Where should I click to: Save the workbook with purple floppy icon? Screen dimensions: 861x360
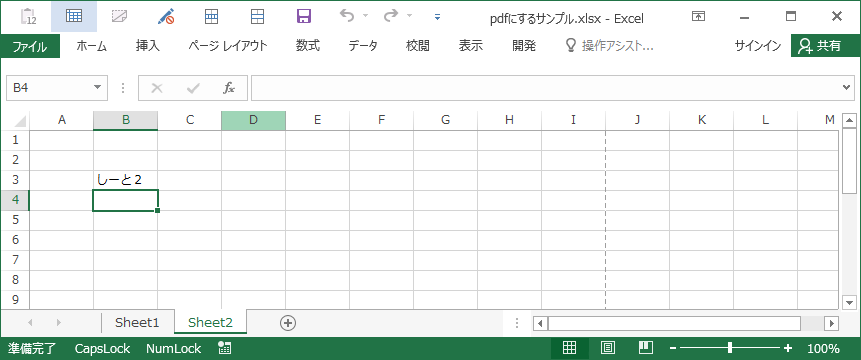(304, 16)
